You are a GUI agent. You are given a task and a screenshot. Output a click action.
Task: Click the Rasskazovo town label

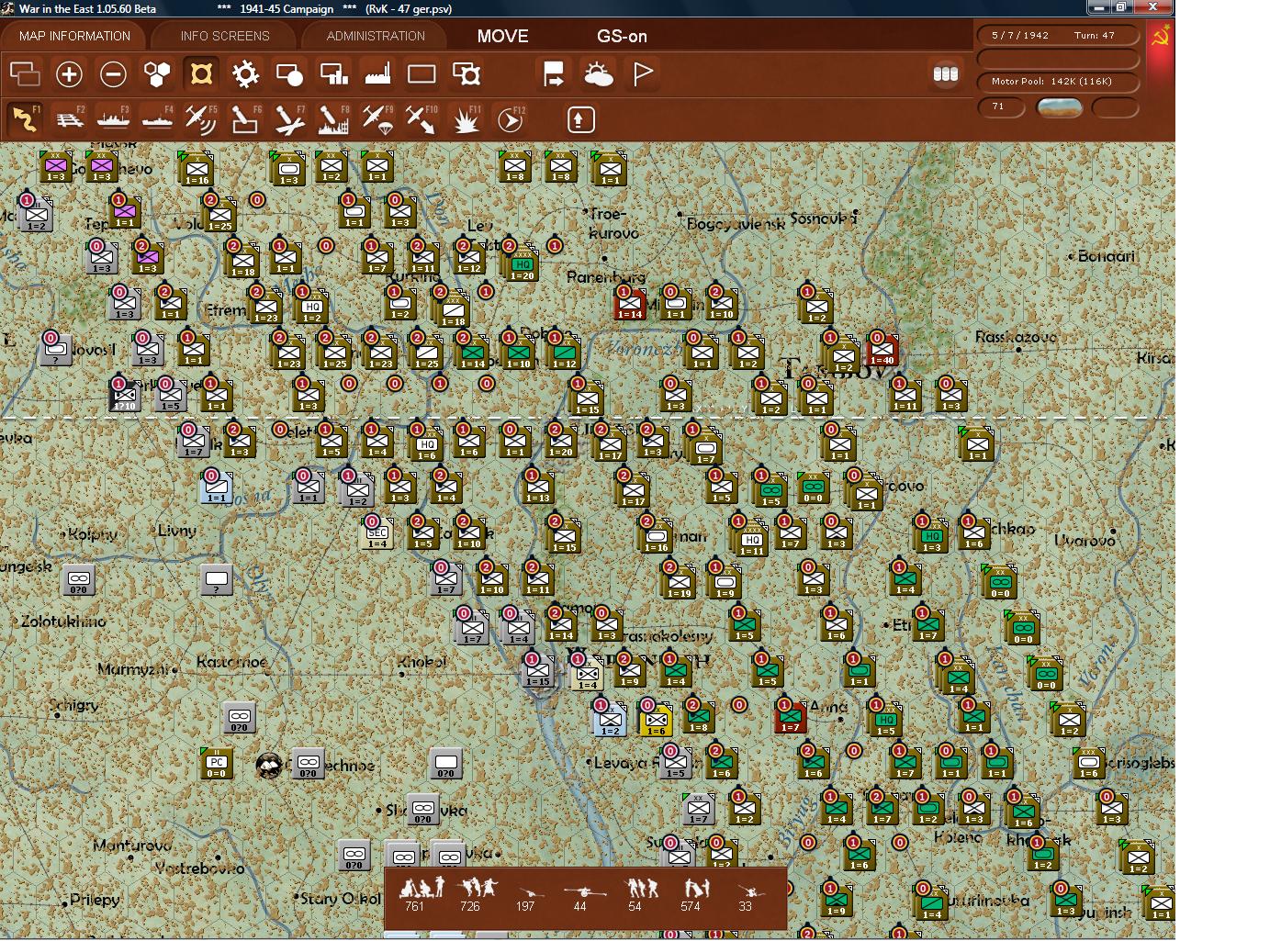tap(1016, 337)
